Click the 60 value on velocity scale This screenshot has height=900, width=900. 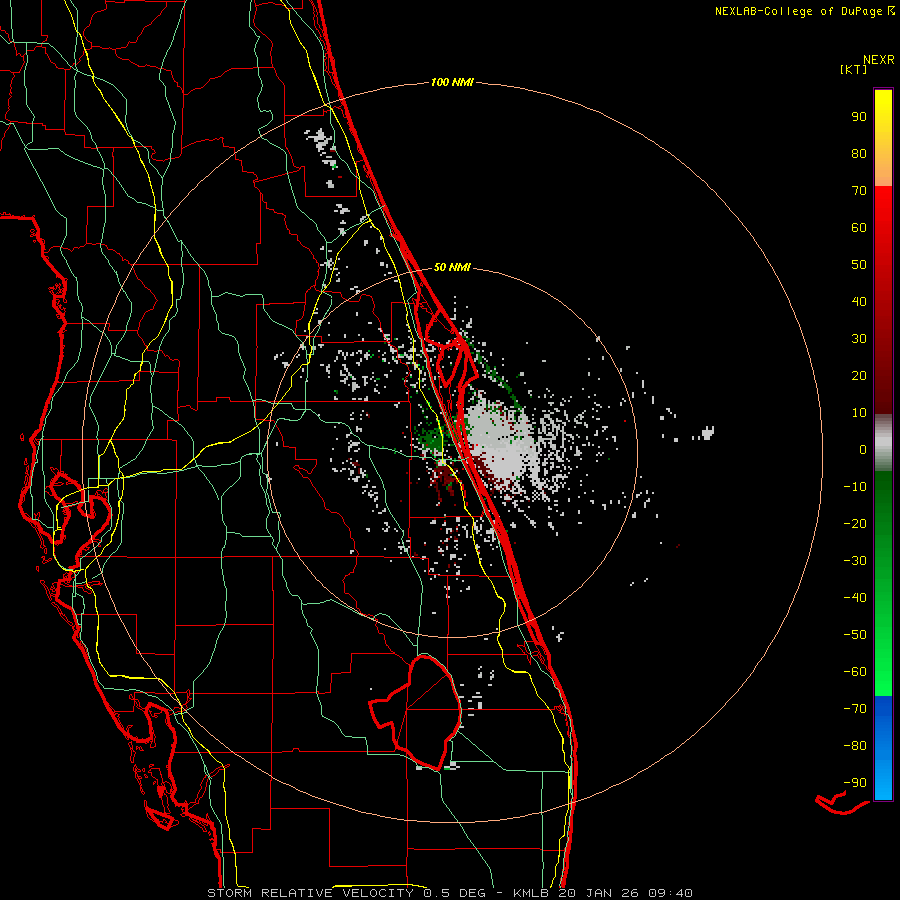[x=859, y=227]
